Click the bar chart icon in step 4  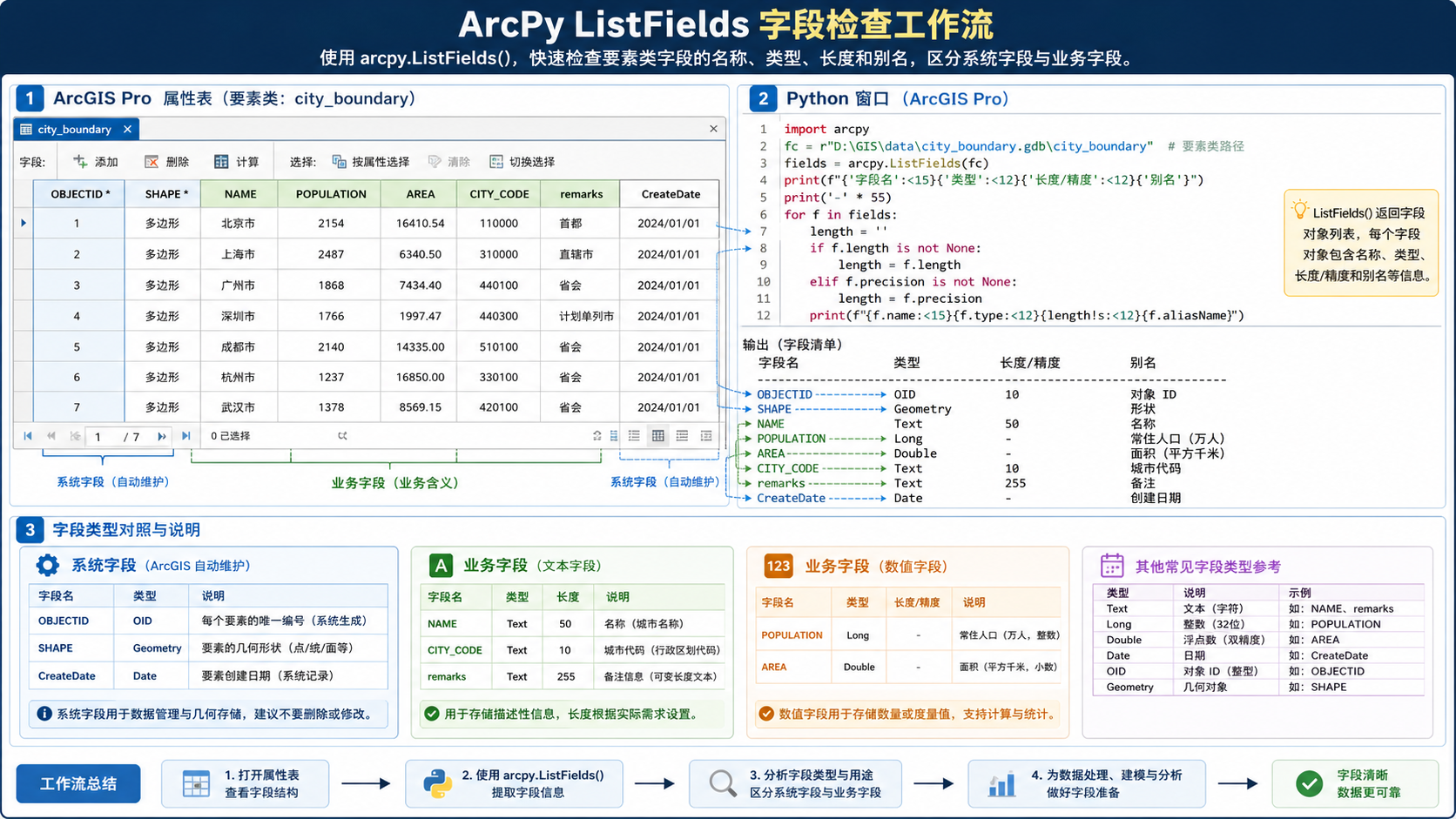(x=1001, y=784)
